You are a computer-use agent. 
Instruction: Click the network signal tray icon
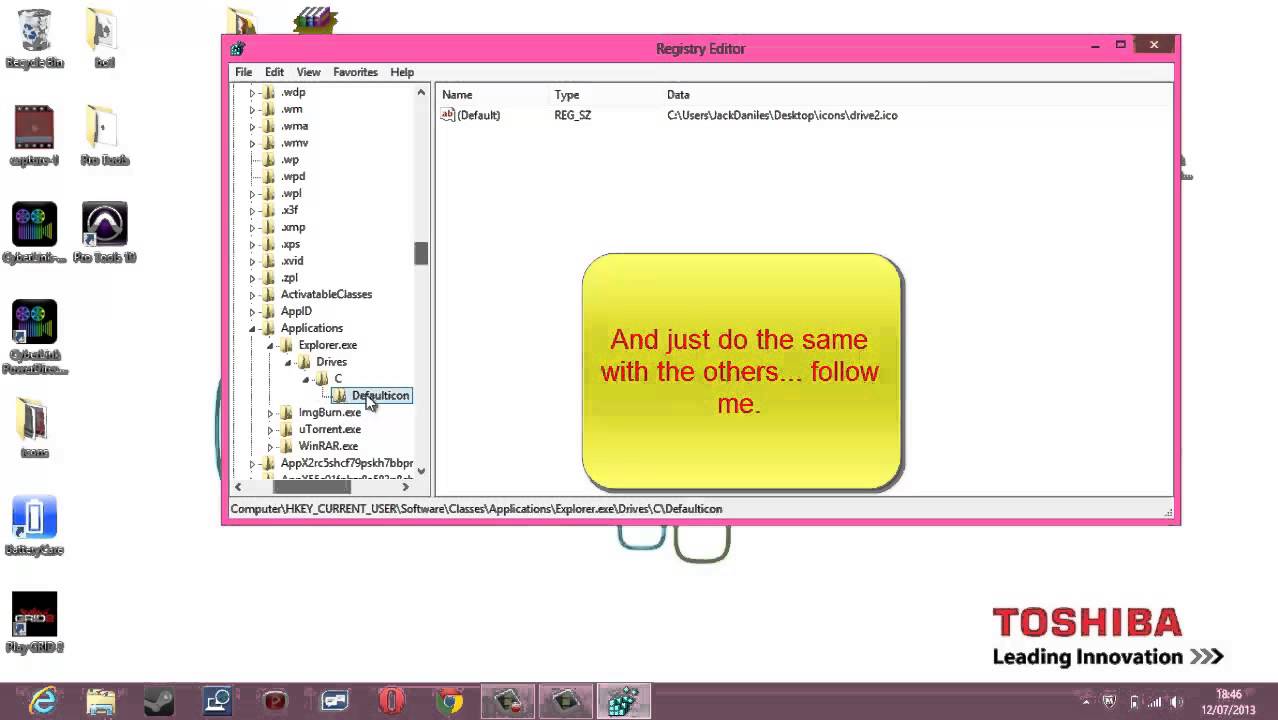1155,702
